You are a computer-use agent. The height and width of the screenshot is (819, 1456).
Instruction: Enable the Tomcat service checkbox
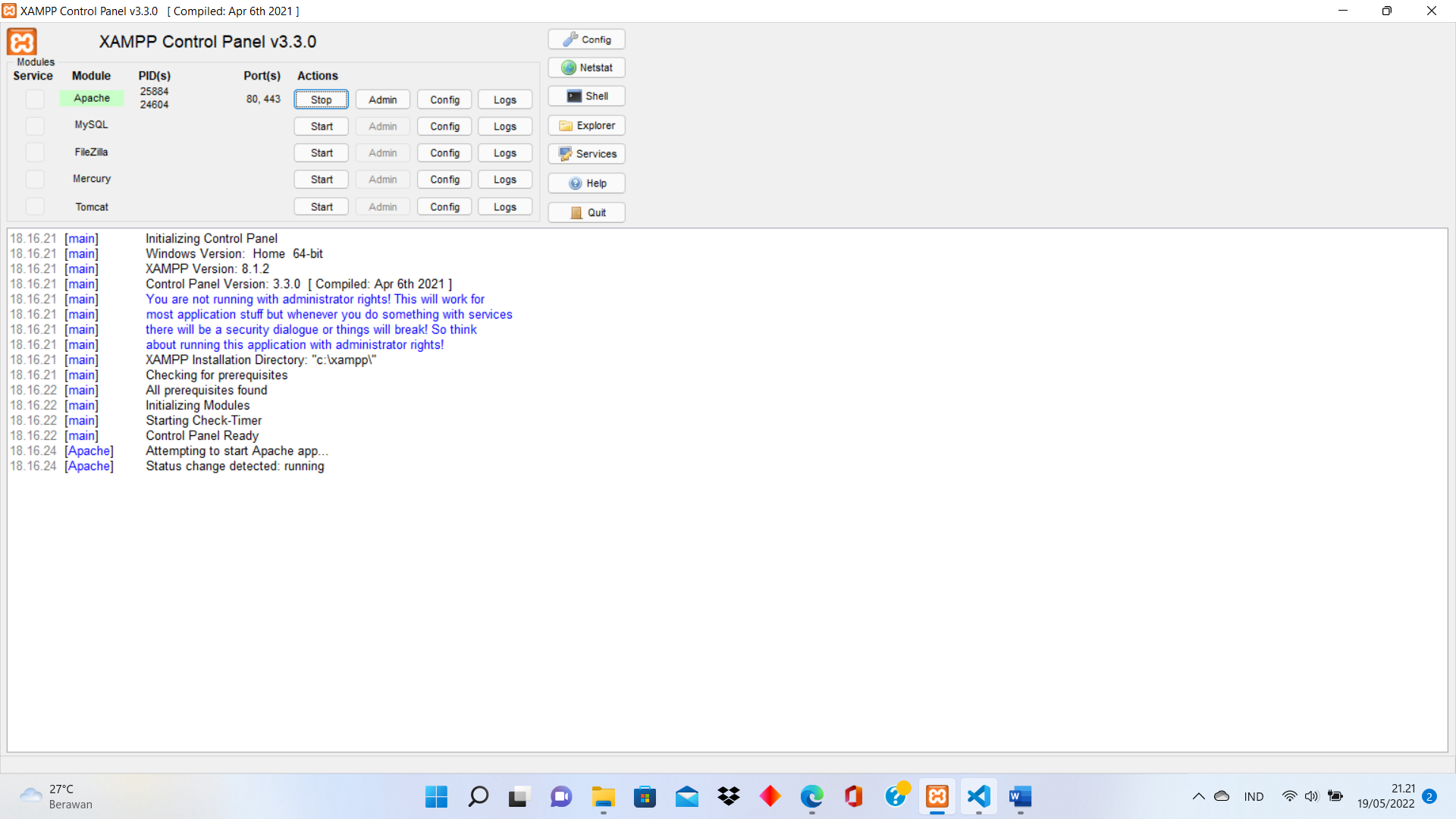(x=34, y=206)
